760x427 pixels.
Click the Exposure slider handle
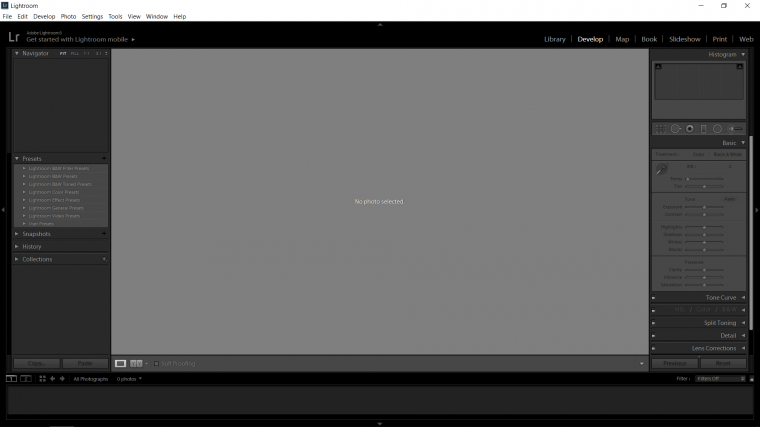pos(704,207)
